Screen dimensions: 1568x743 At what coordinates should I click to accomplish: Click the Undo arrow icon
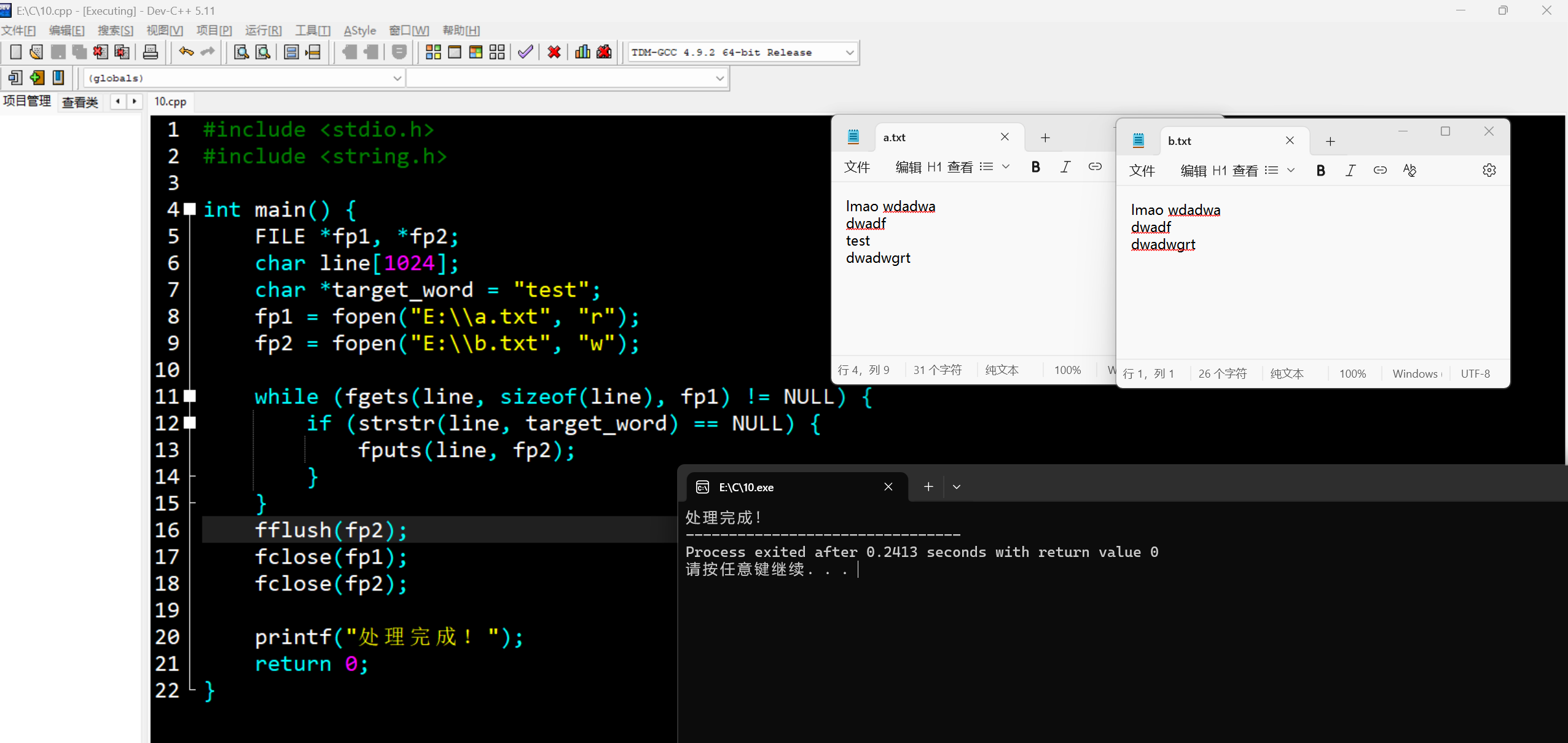(x=186, y=52)
